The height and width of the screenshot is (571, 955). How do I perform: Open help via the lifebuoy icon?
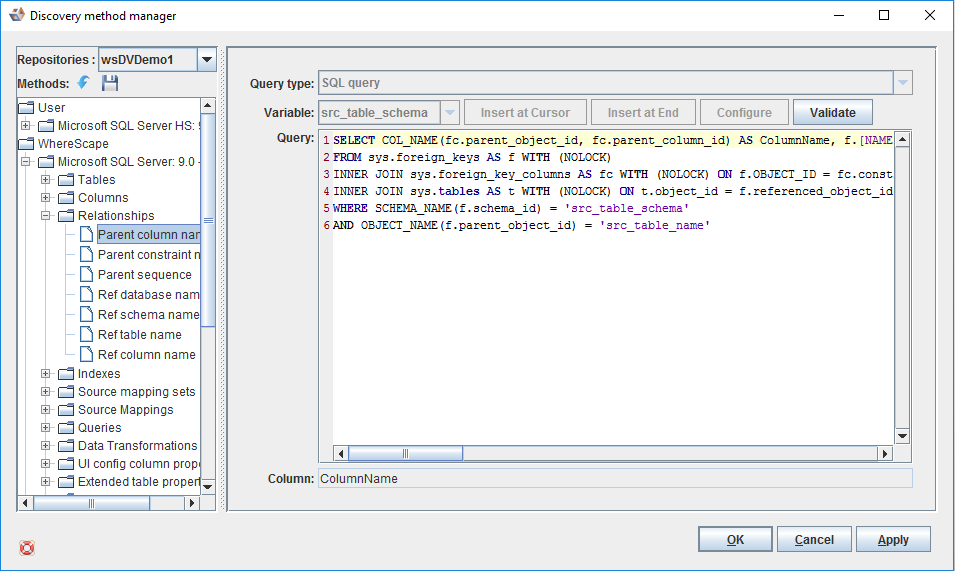pos(27,547)
